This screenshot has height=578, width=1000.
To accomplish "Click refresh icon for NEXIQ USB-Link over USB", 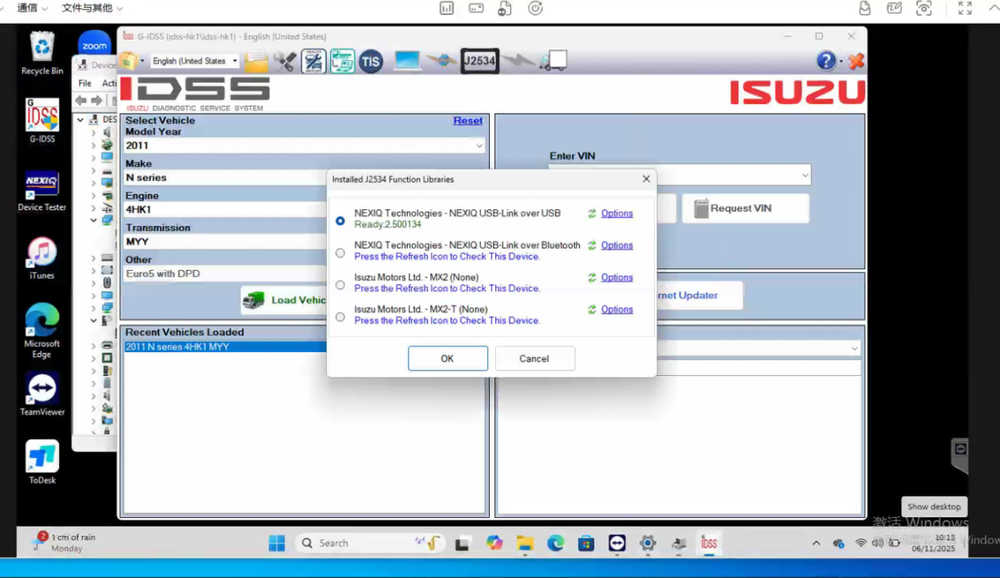I will (592, 214).
